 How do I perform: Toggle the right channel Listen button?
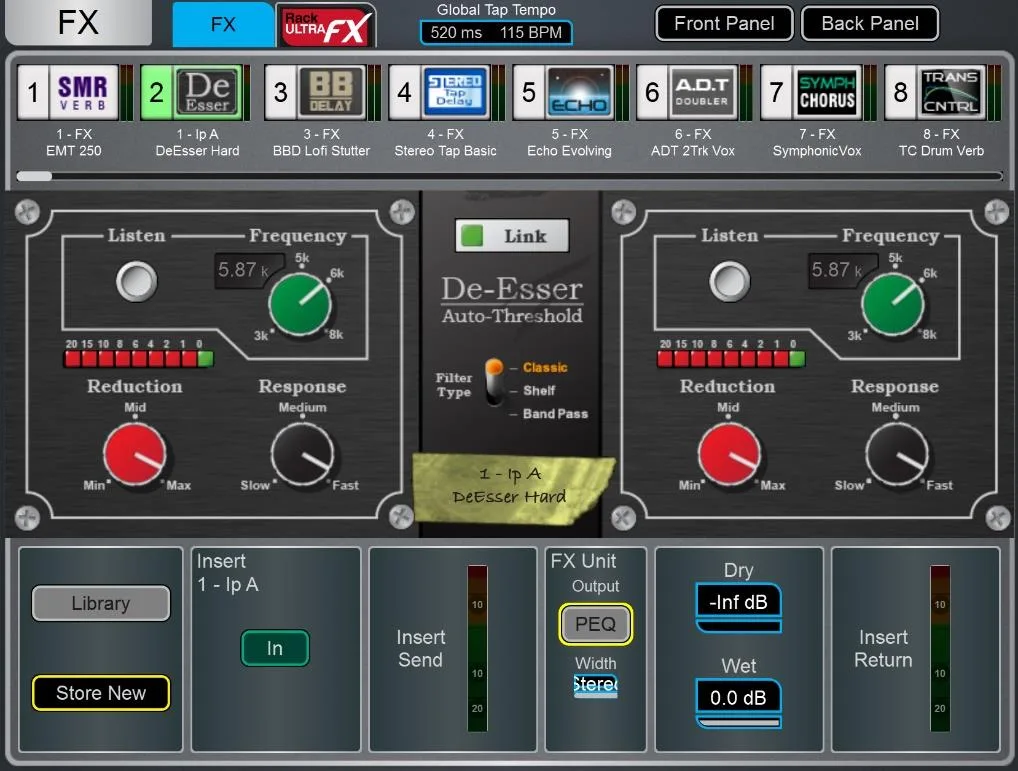coord(730,282)
